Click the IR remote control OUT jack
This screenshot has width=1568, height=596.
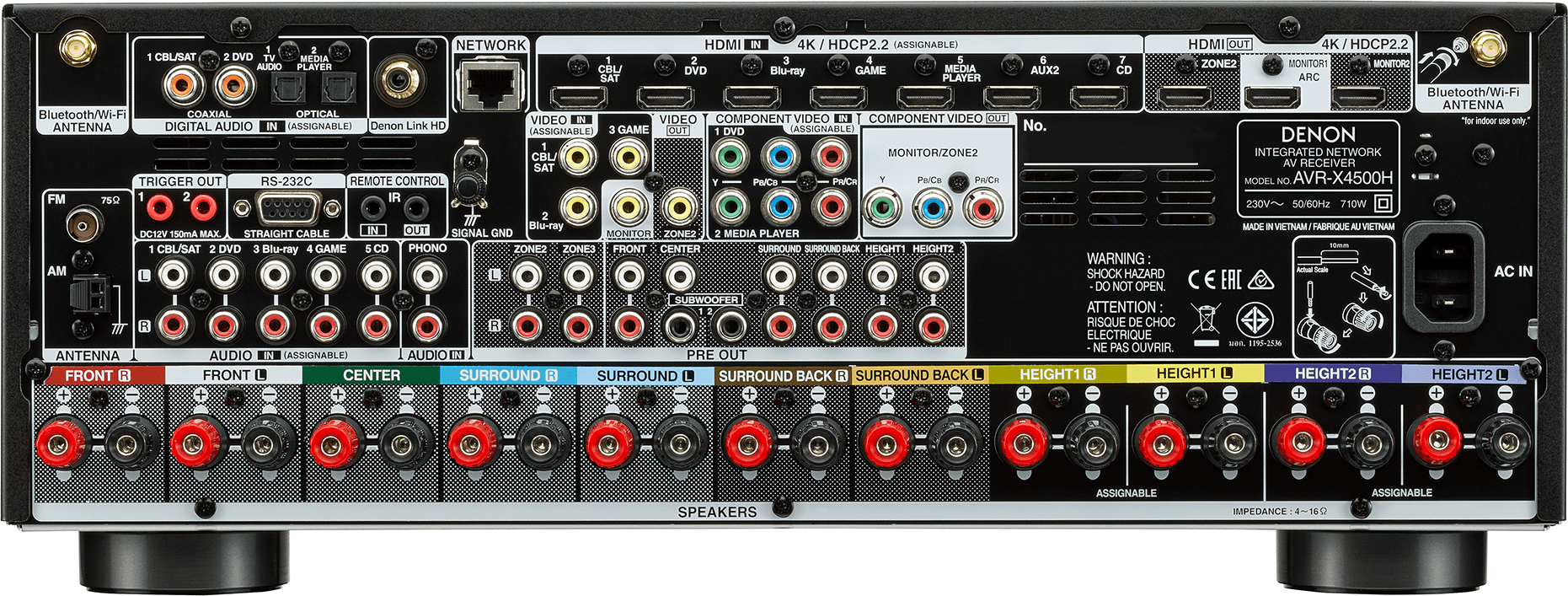pos(415,207)
